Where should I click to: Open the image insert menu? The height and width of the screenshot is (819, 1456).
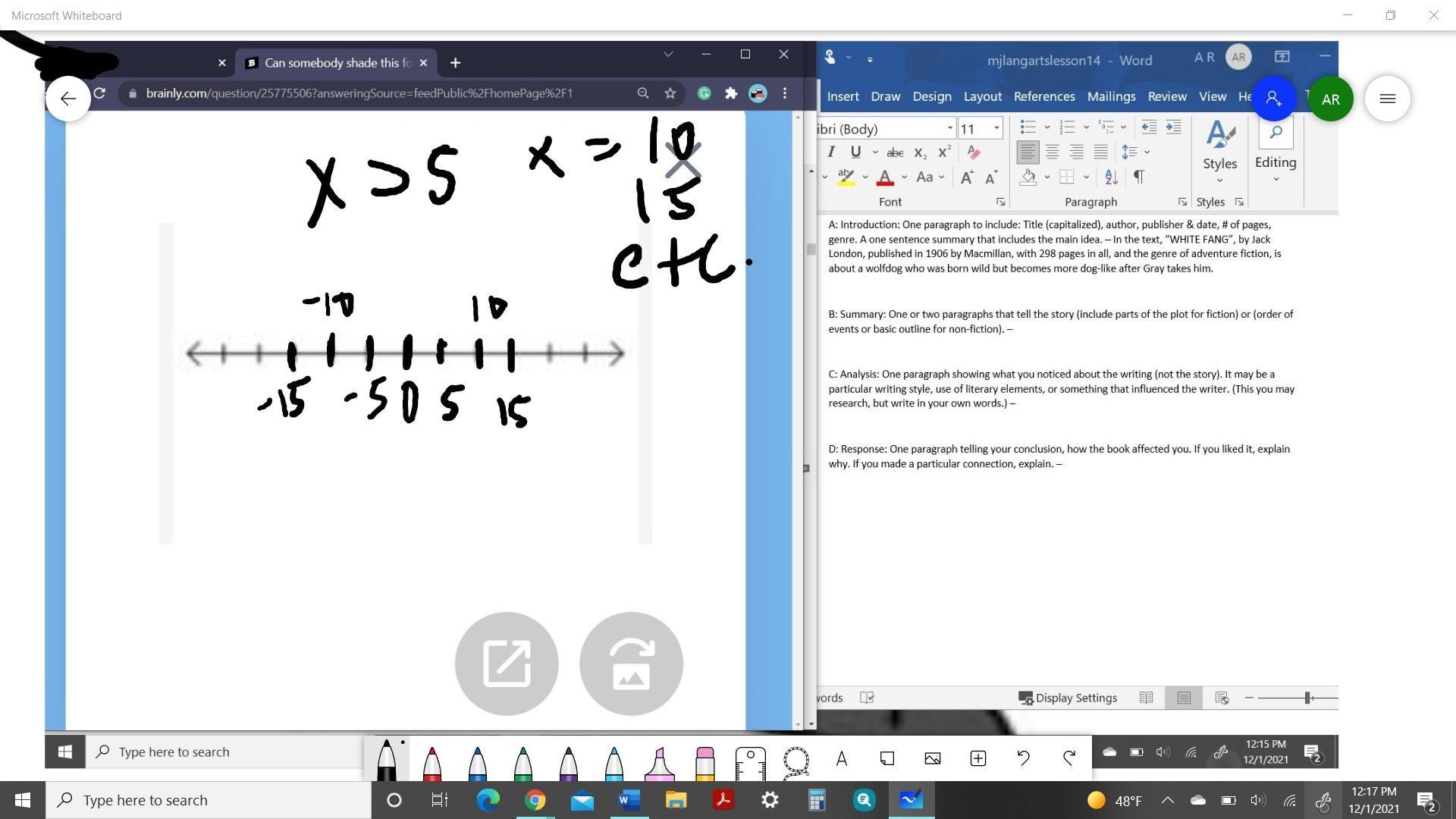click(932, 758)
